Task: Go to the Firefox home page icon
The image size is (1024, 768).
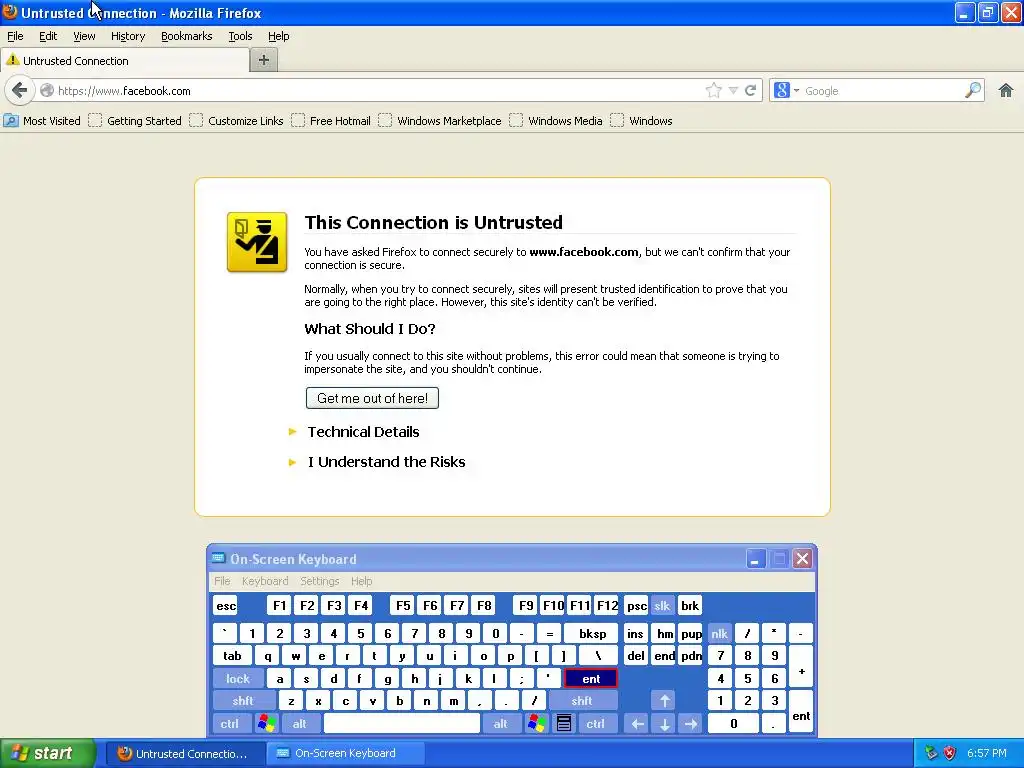Action: [1006, 90]
